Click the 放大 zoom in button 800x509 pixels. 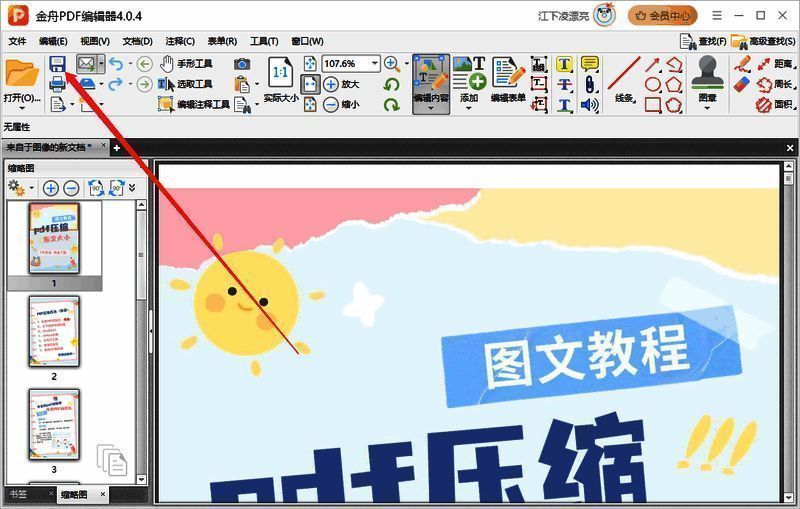tap(342, 84)
